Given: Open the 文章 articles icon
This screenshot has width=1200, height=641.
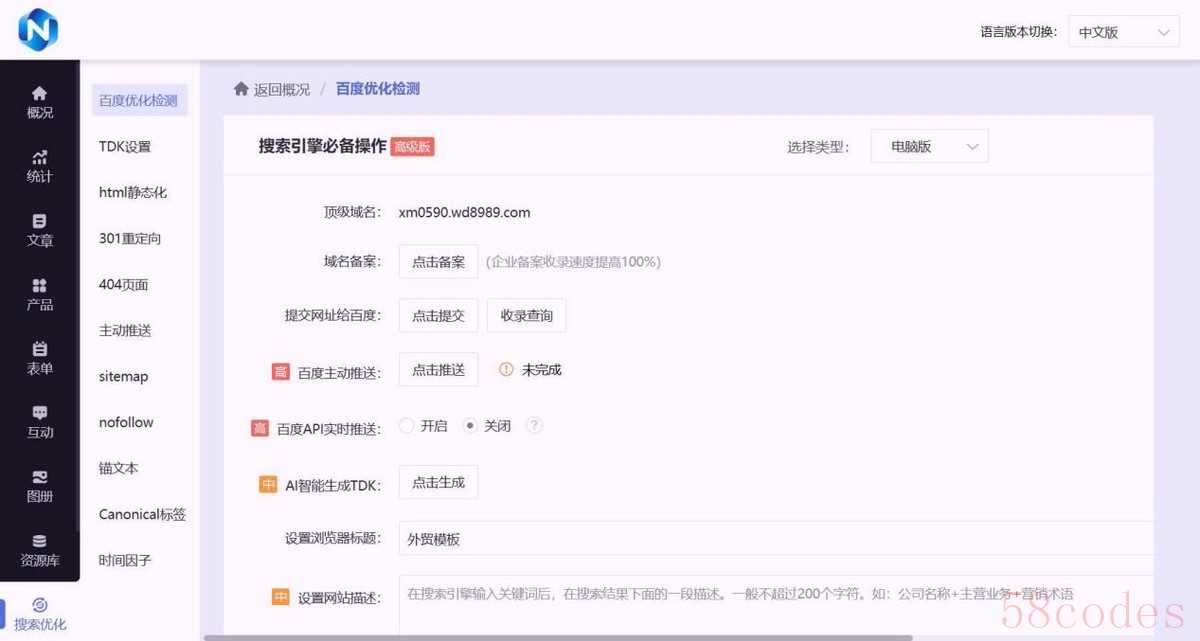Looking at the screenshot, I should (40, 221).
